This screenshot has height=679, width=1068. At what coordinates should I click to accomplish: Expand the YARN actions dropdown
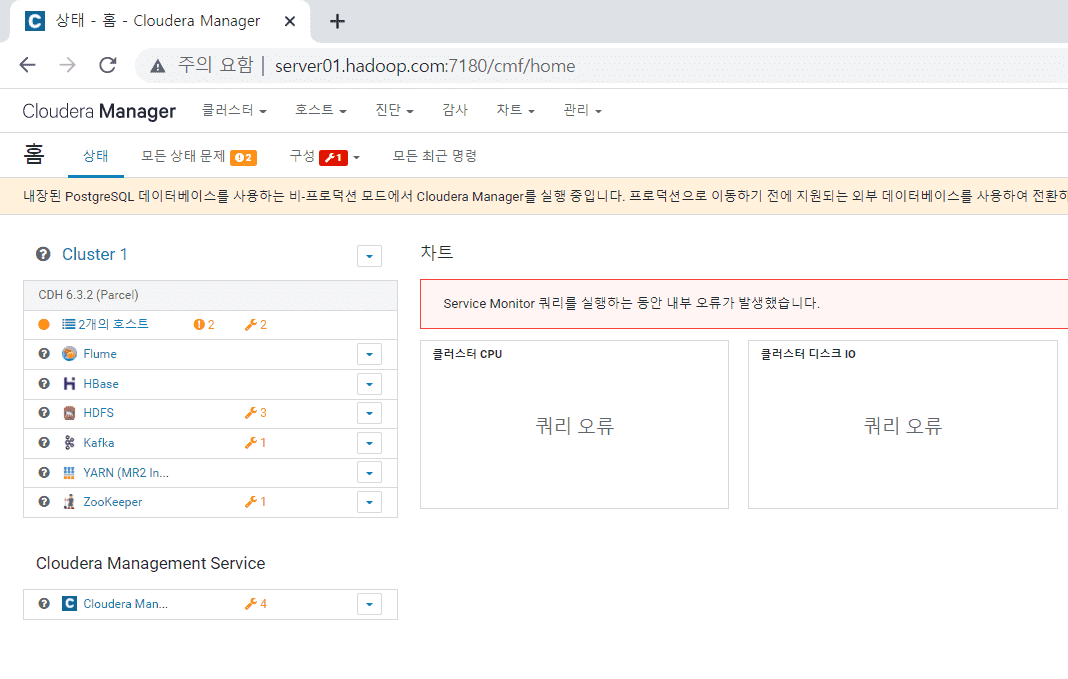tap(369, 473)
